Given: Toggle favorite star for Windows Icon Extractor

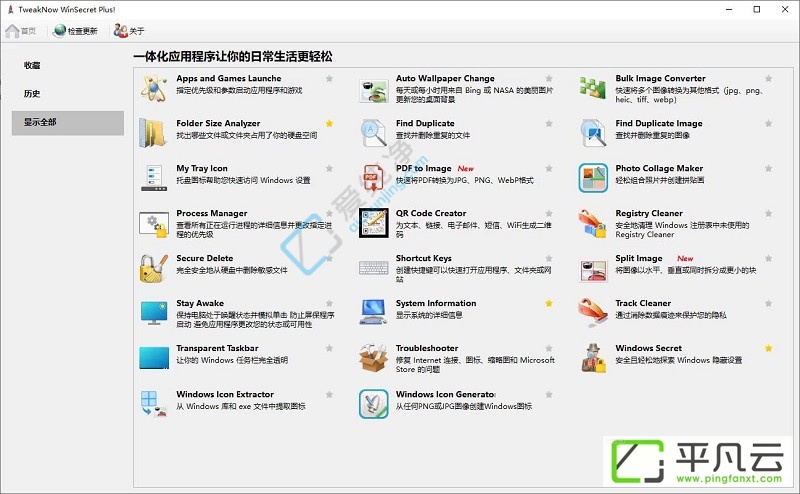Looking at the screenshot, I should tap(329, 394).
